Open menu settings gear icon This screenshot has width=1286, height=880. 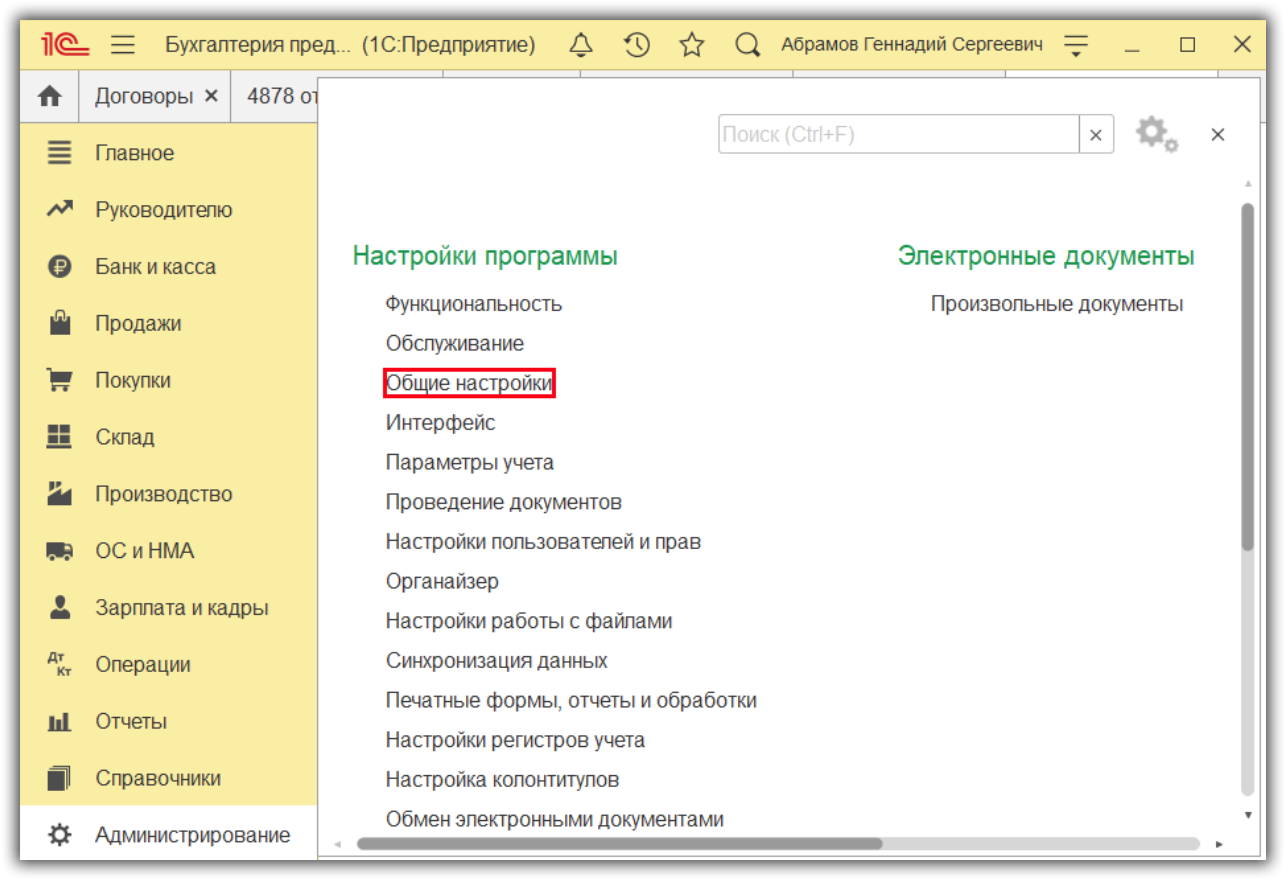(x=1156, y=134)
